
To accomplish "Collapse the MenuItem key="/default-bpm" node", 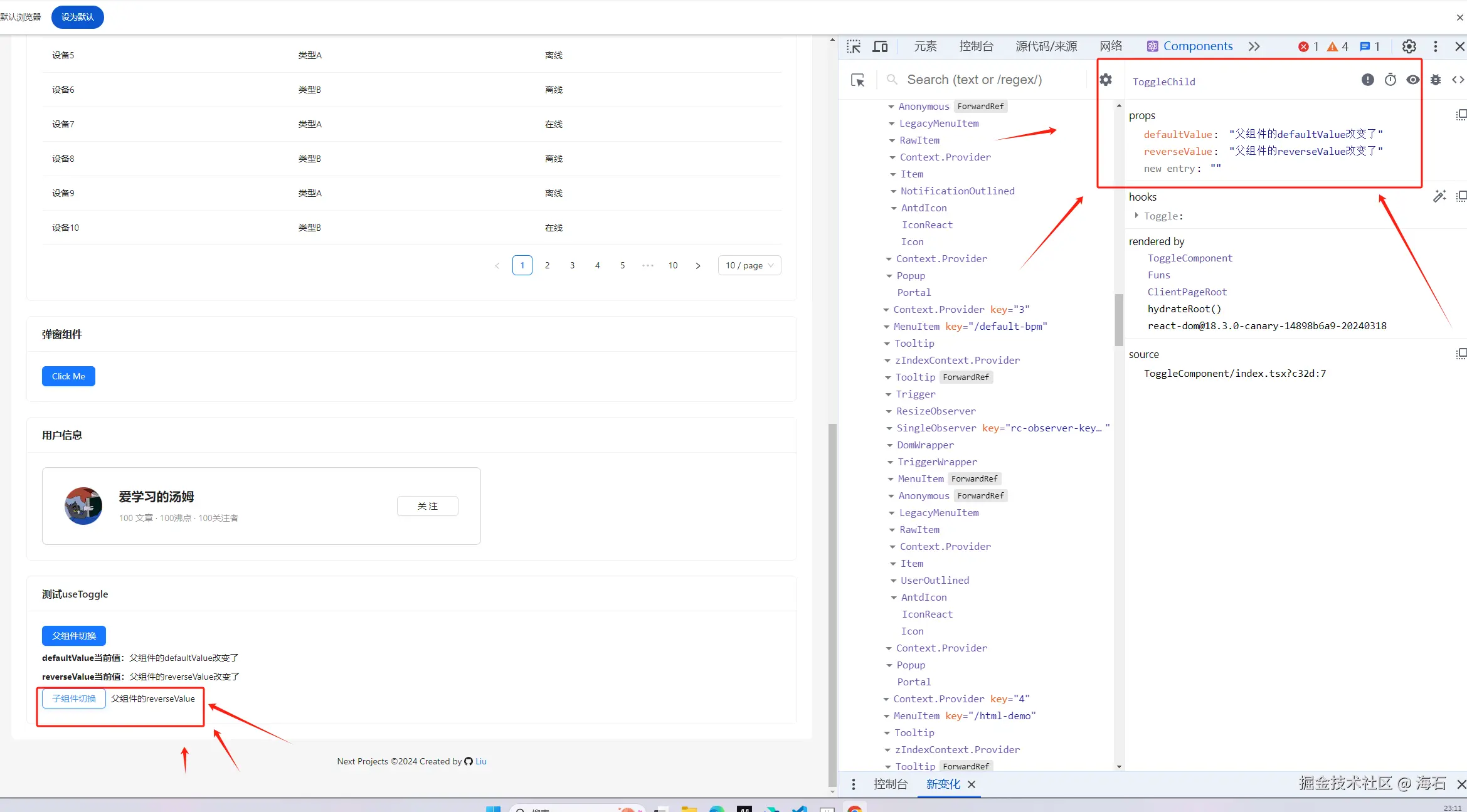I will [x=887, y=327].
